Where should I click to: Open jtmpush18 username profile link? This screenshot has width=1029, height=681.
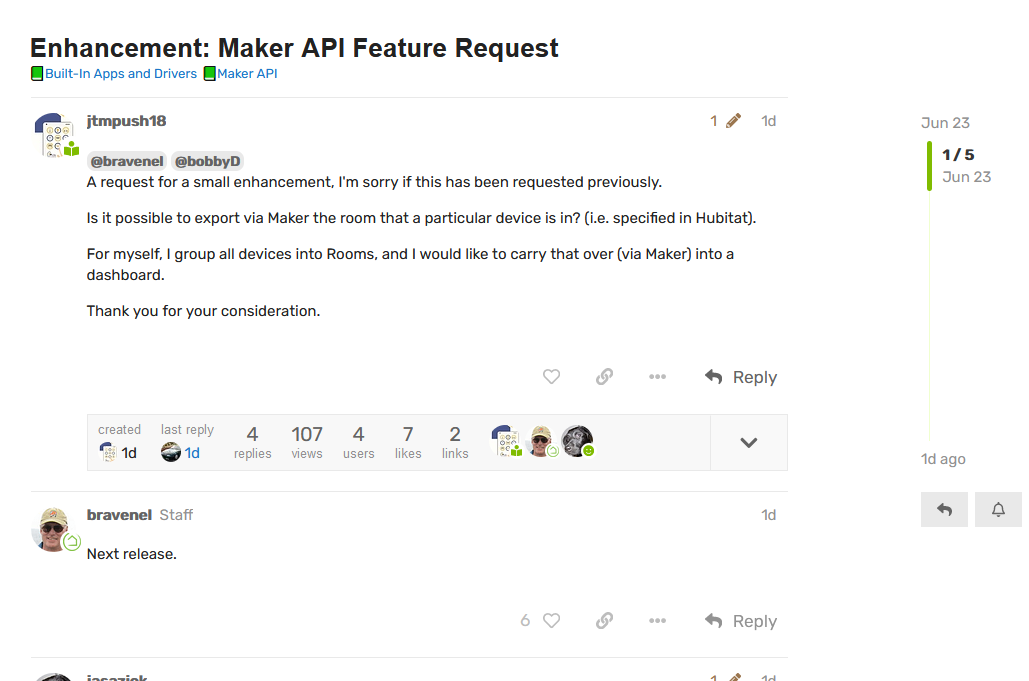[126, 121]
